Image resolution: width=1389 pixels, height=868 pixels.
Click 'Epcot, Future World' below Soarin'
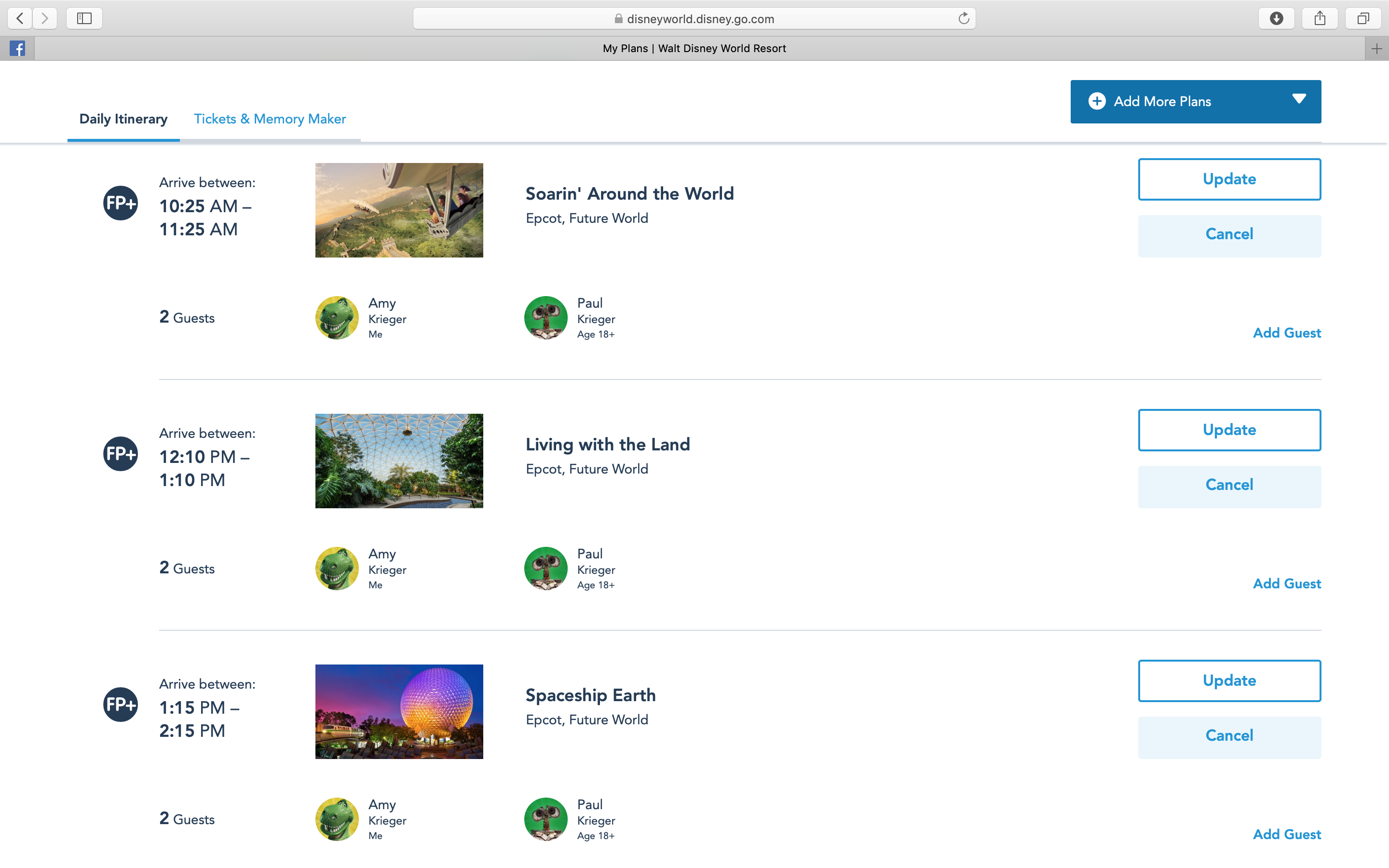[x=587, y=218]
